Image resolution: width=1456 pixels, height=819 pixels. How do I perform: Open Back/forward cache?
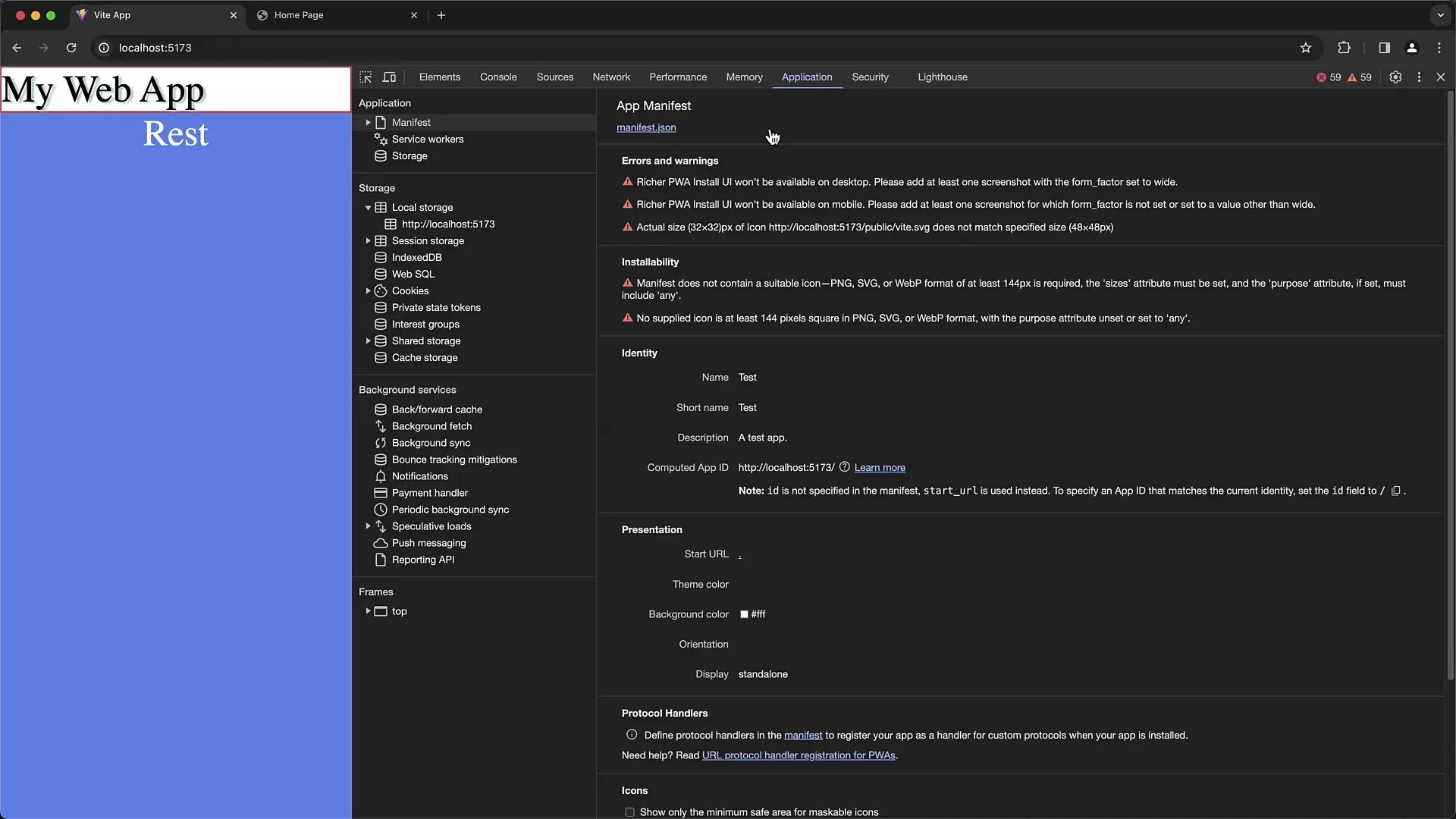point(437,409)
